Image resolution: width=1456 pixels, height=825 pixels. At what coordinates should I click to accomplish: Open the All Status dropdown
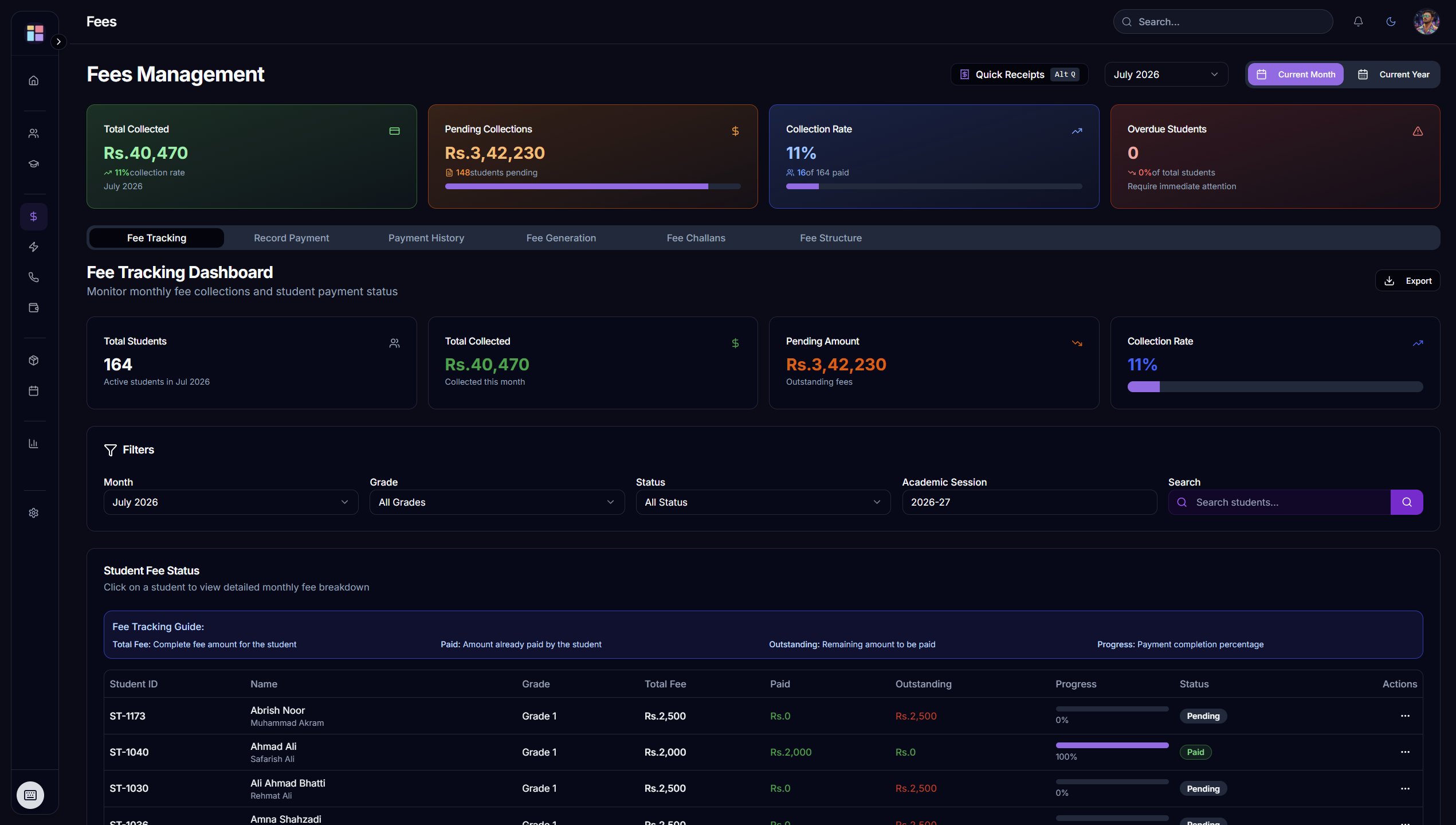763,502
